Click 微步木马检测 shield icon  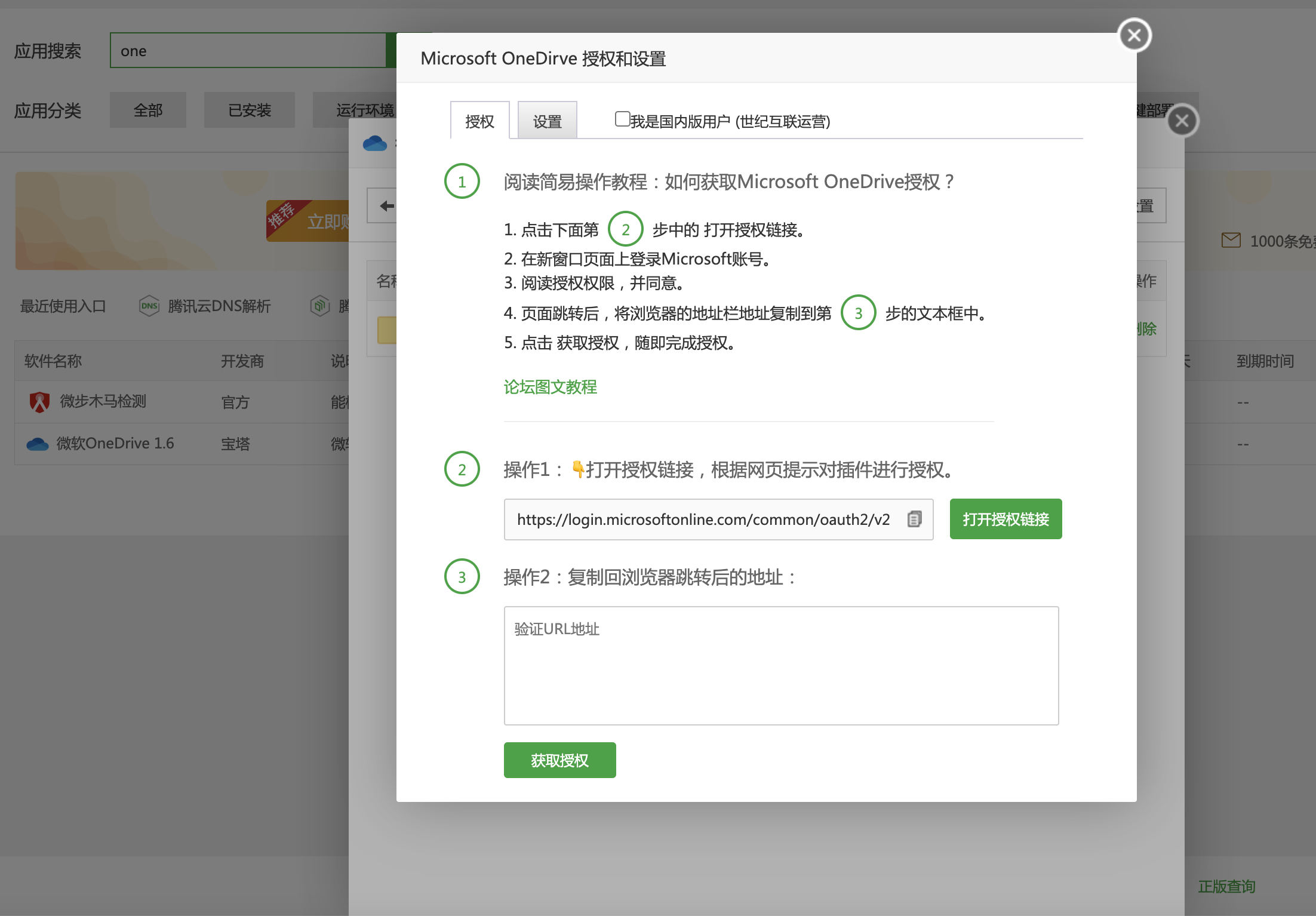click(39, 402)
